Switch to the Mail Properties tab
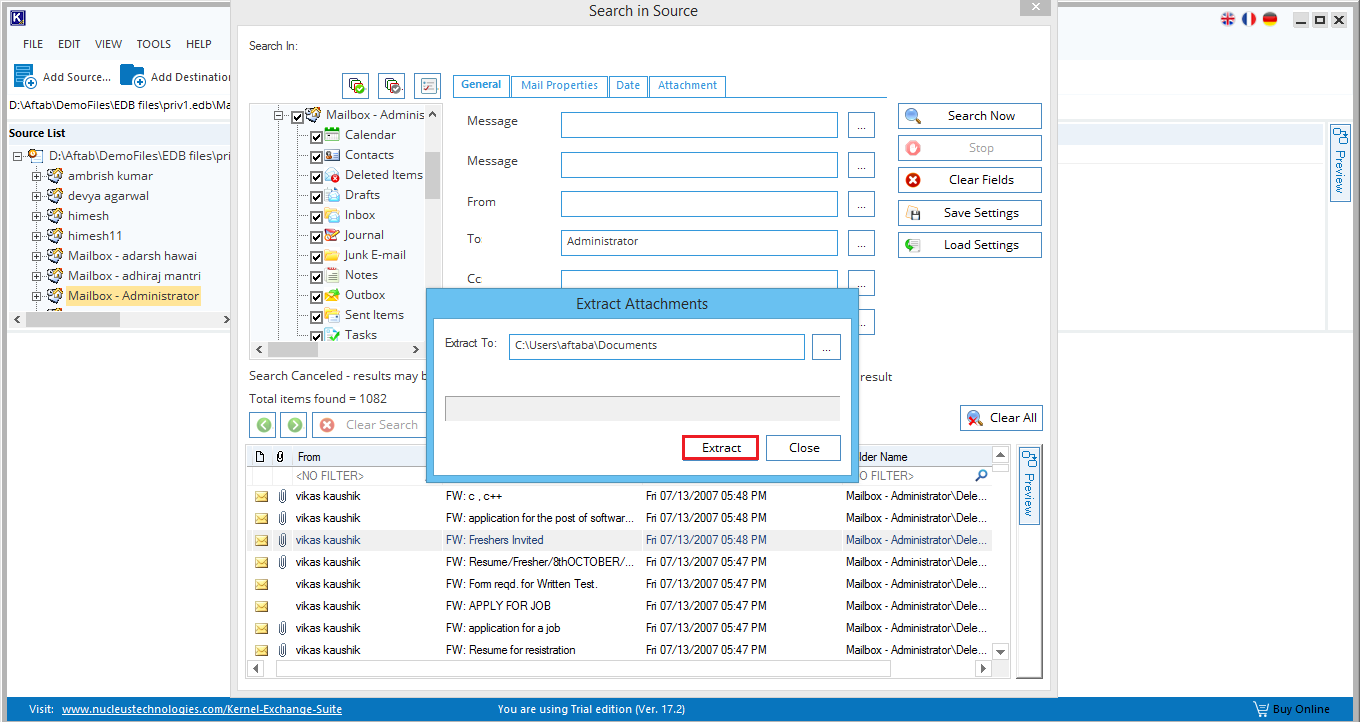1360x722 pixels. click(560, 86)
